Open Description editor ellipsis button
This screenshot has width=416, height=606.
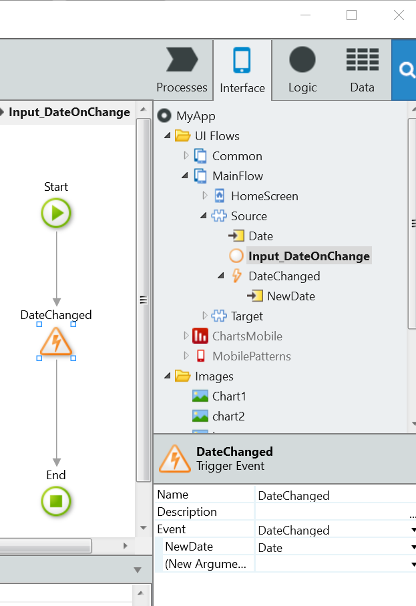coord(413,513)
